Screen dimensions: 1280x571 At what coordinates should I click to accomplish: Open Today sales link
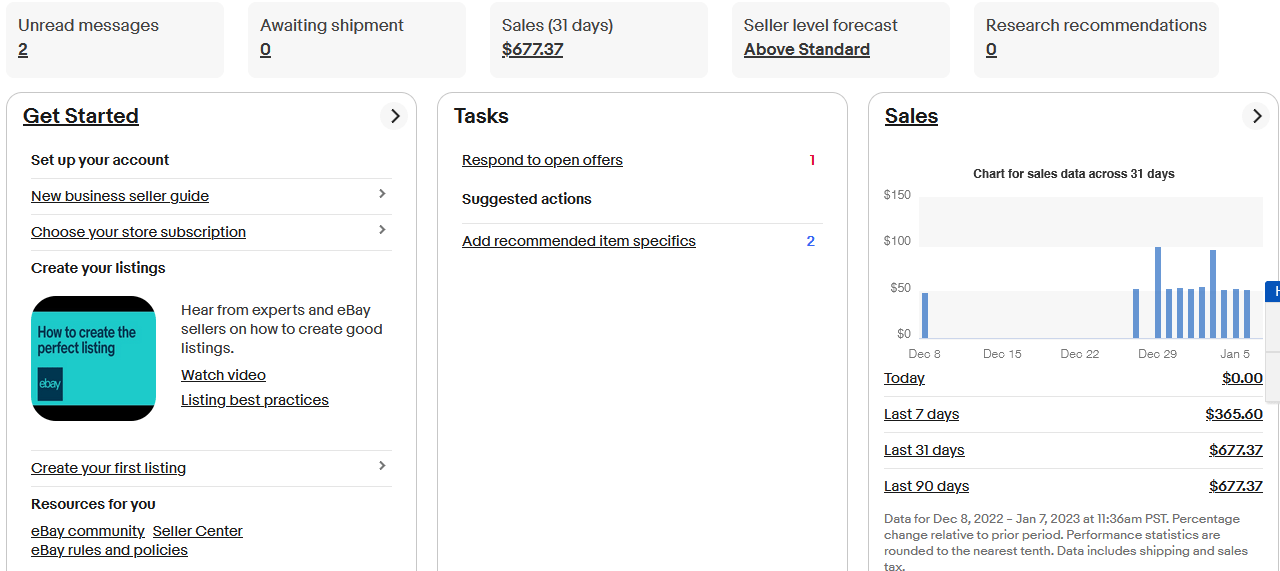[x=904, y=378]
